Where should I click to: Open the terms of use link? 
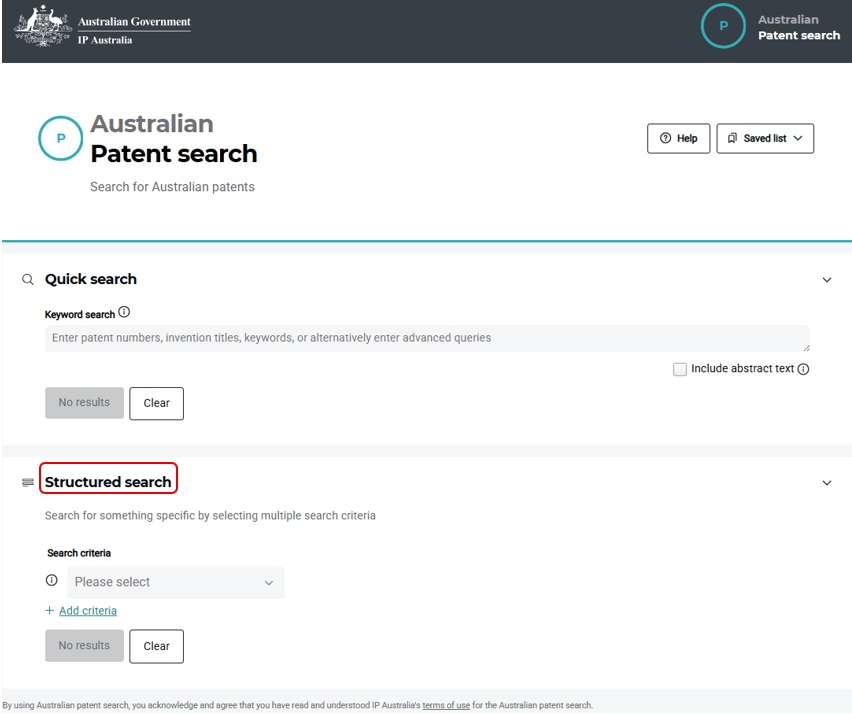coord(446,705)
